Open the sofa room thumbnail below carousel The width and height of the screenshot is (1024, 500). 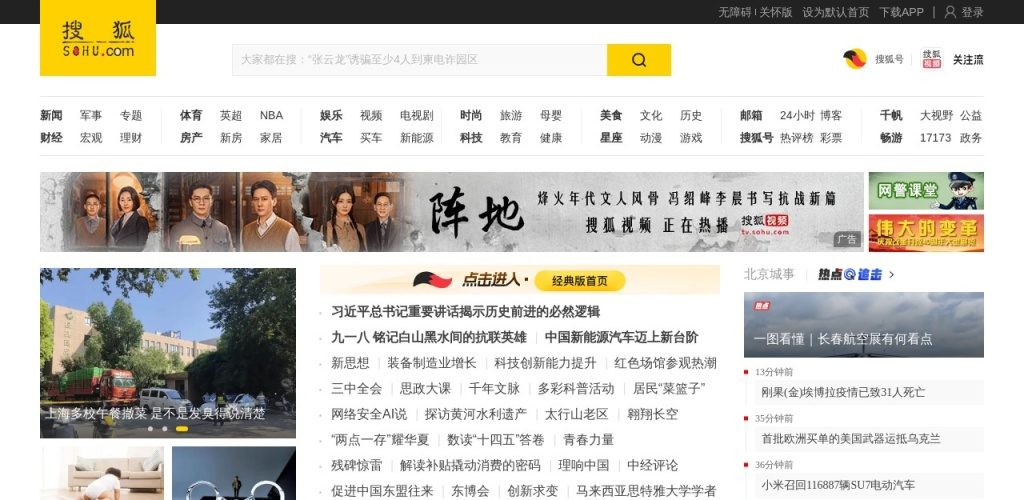click(x=102, y=473)
